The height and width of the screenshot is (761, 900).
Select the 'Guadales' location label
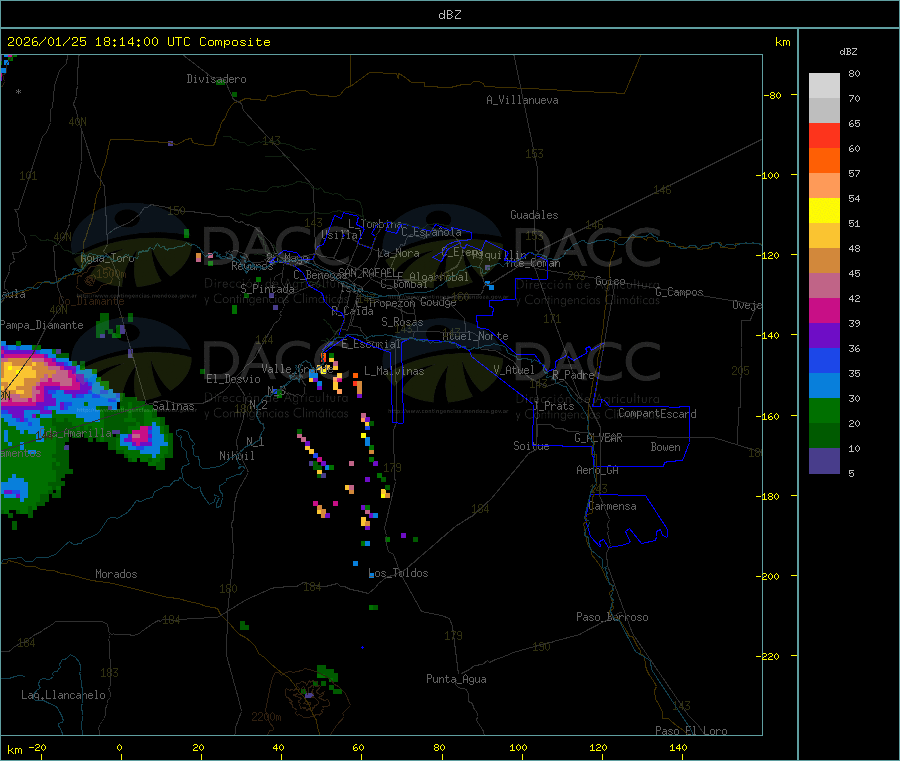[534, 215]
